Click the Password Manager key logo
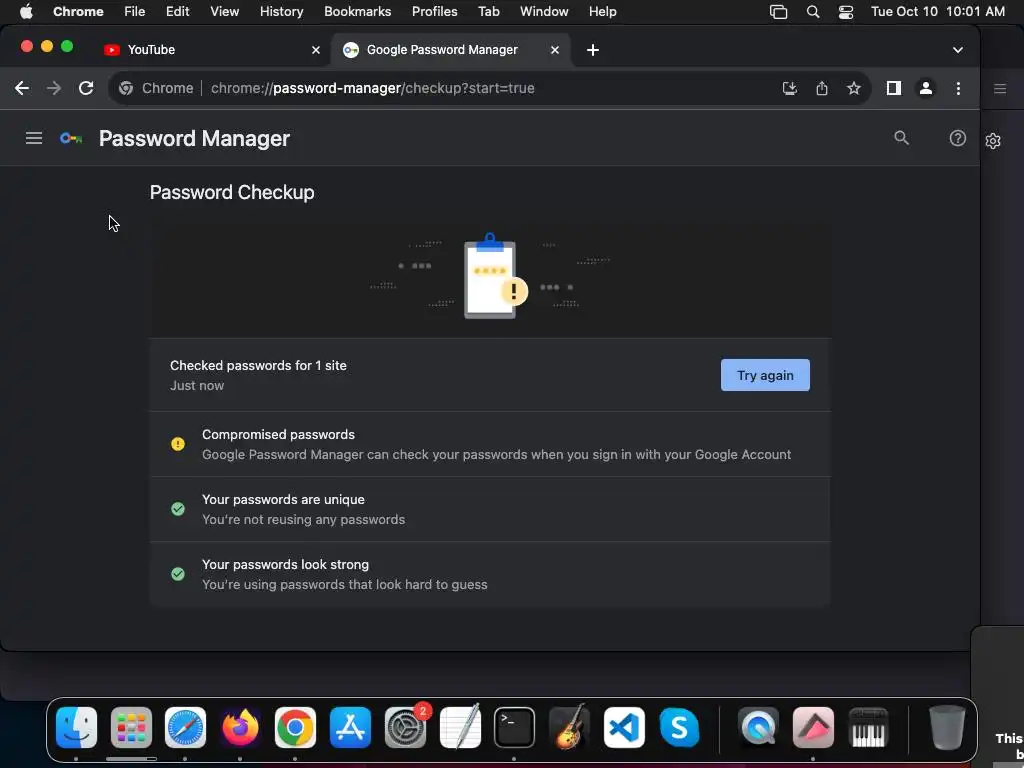This screenshot has width=1024, height=768. pos(71,138)
